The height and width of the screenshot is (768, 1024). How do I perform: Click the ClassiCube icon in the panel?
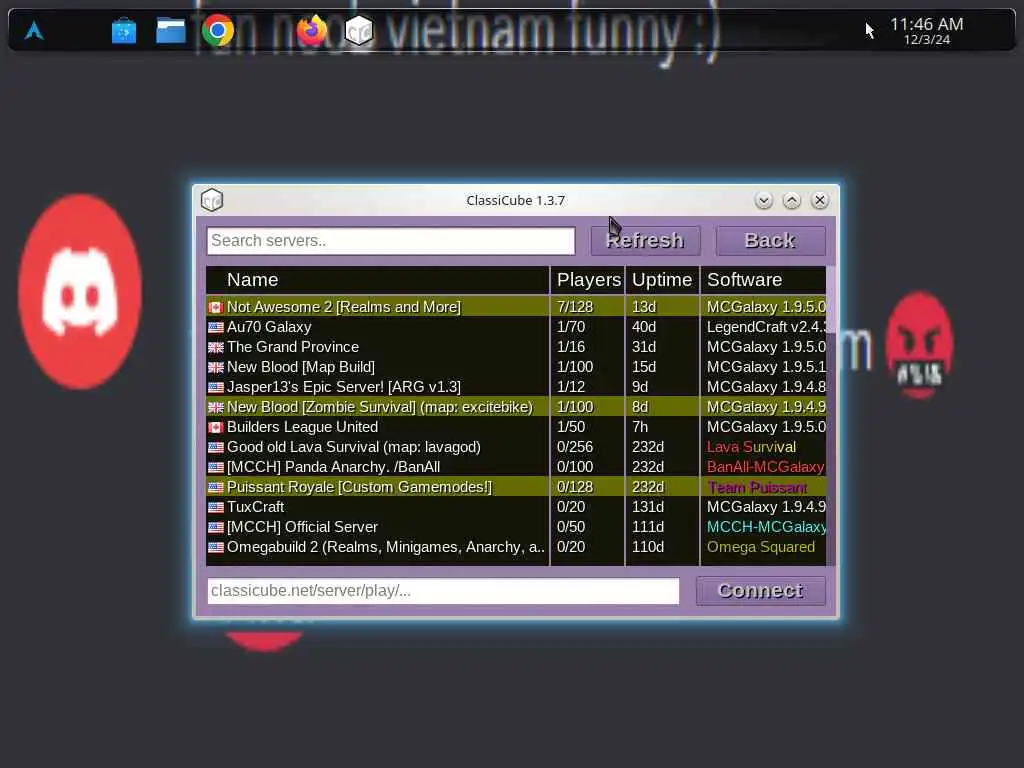click(x=359, y=30)
